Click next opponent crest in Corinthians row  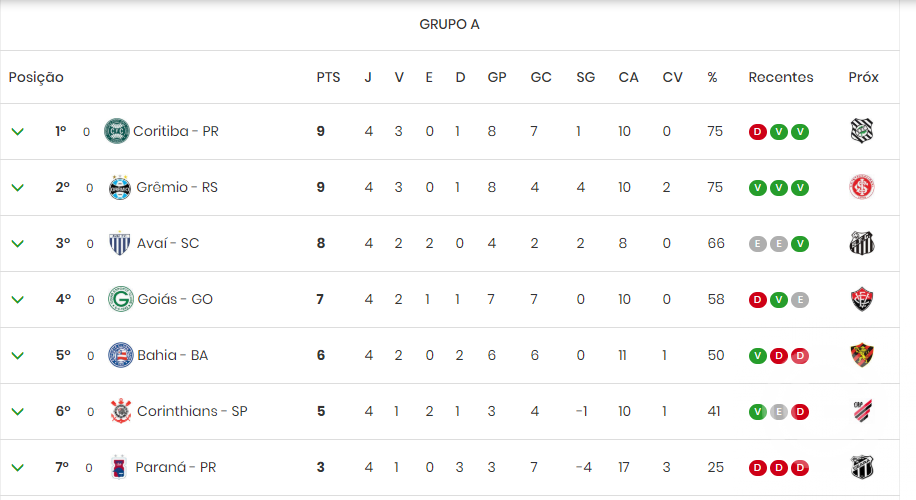point(862,411)
